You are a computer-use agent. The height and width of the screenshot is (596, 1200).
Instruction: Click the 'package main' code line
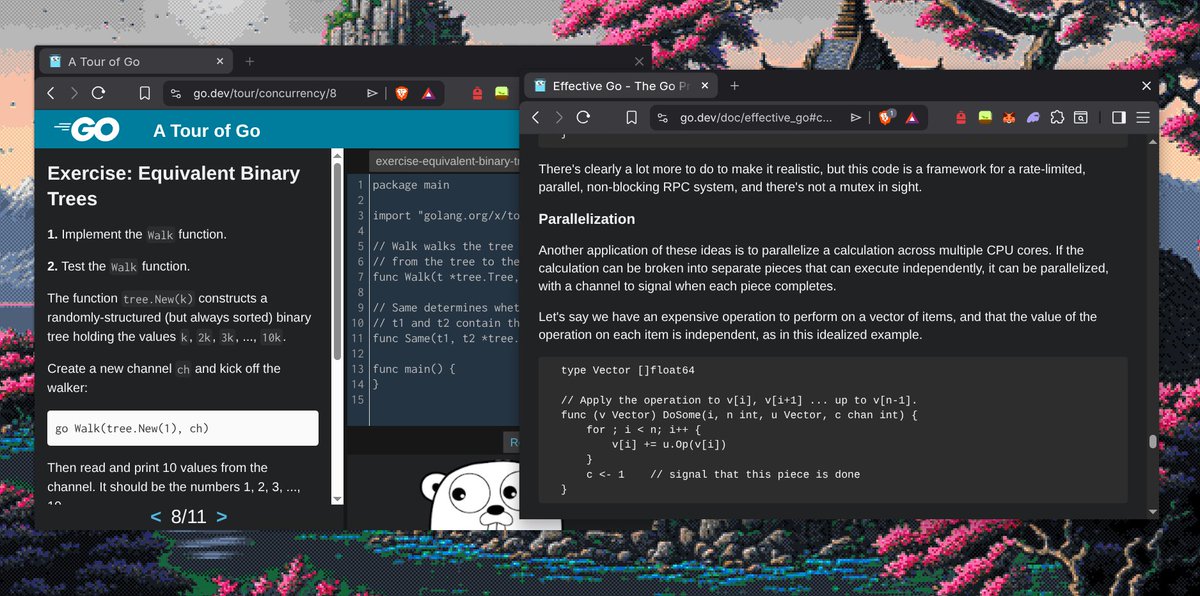tap(411, 185)
